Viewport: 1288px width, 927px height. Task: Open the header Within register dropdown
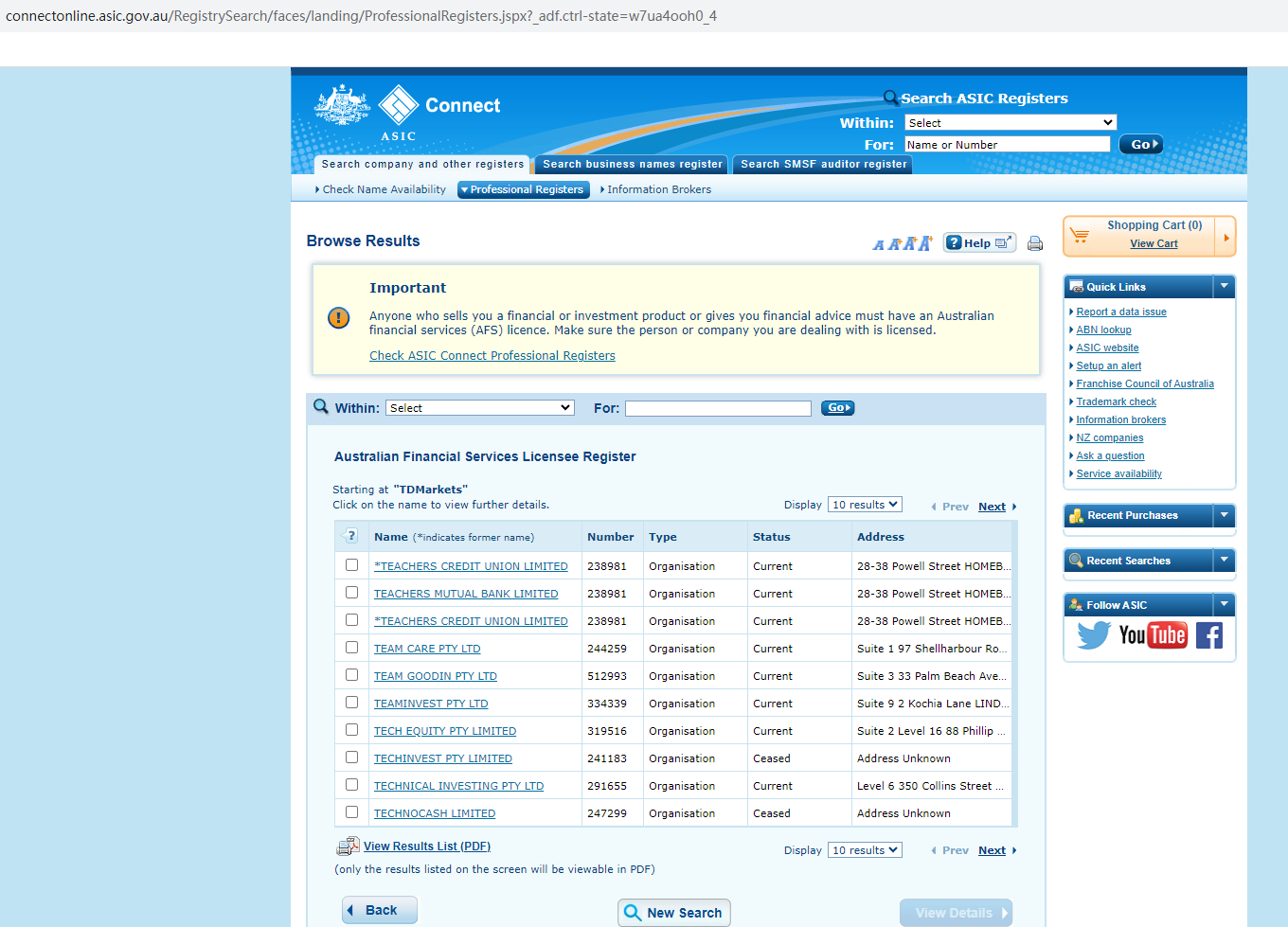[x=1011, y=123]
